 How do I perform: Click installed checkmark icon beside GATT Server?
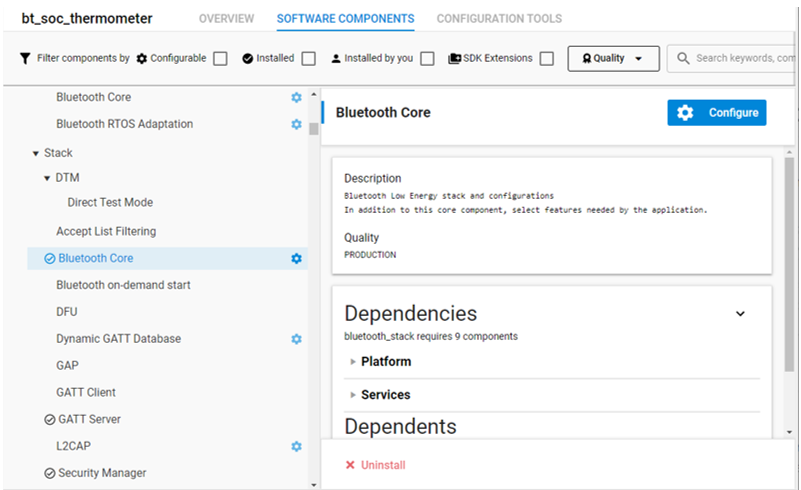click(50, 419)
